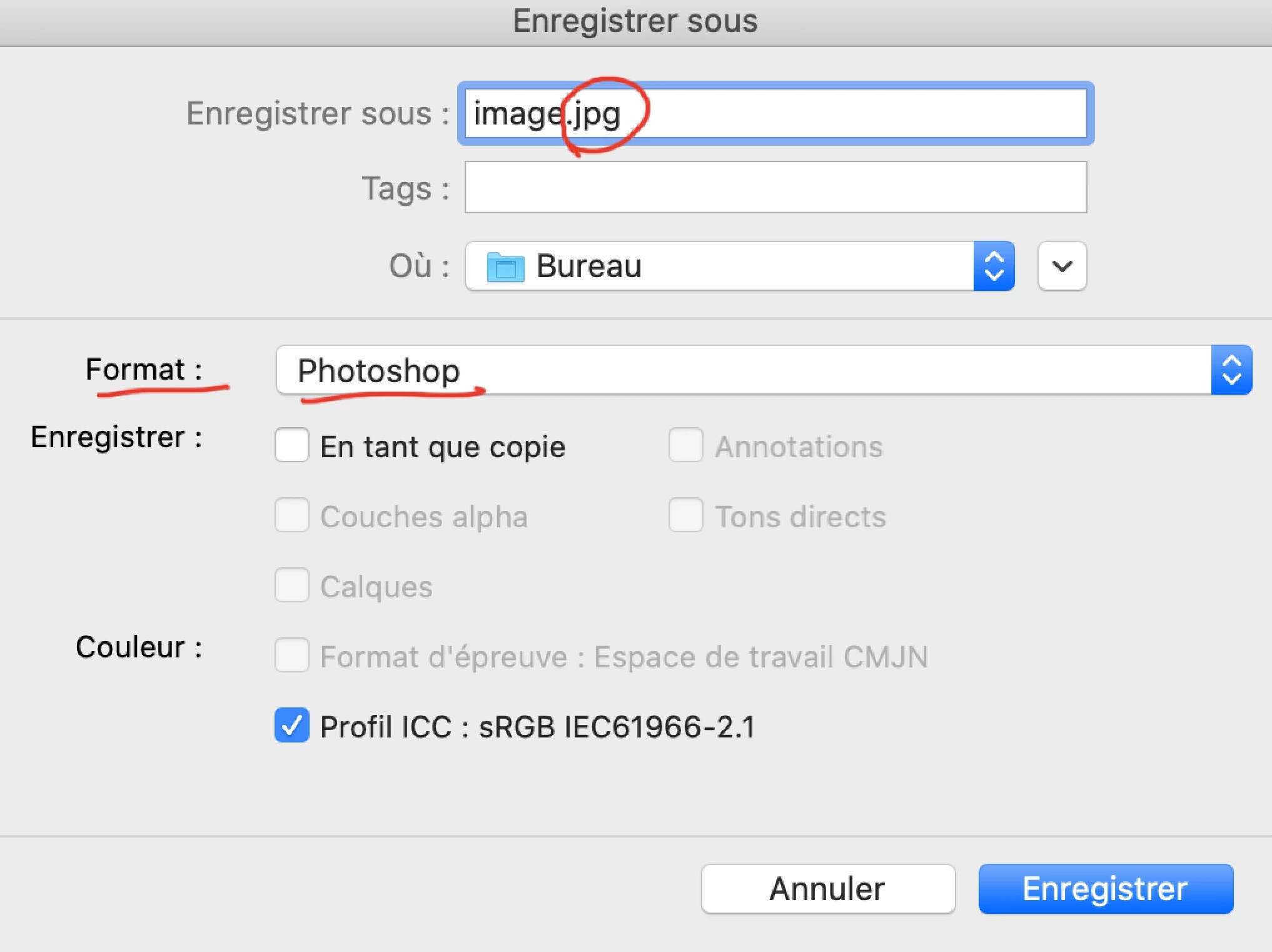1272x952 pixels.
Task: Open the Où location dropdown
Action: [x=740, y=266]
